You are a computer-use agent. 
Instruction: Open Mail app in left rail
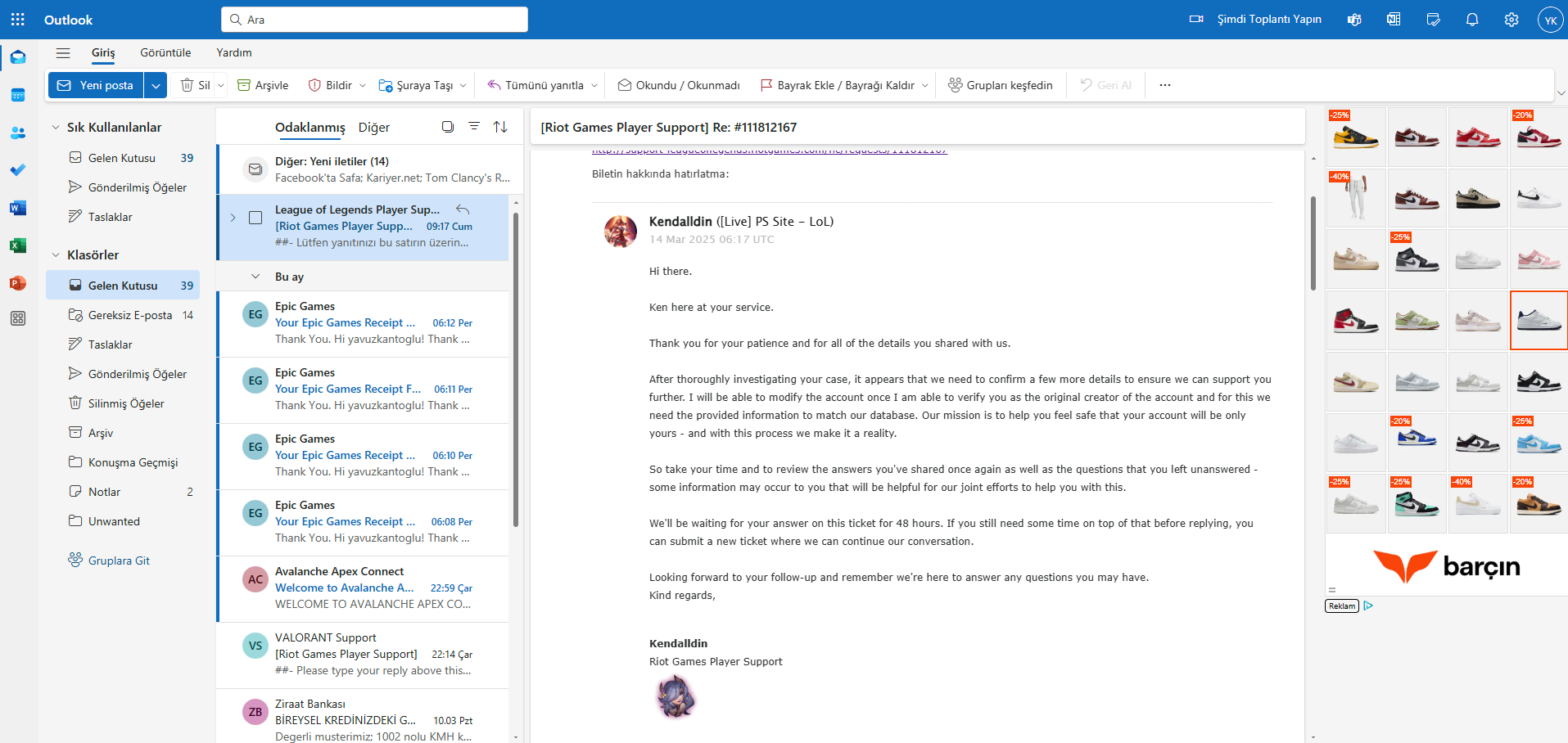tap(18, 57)
